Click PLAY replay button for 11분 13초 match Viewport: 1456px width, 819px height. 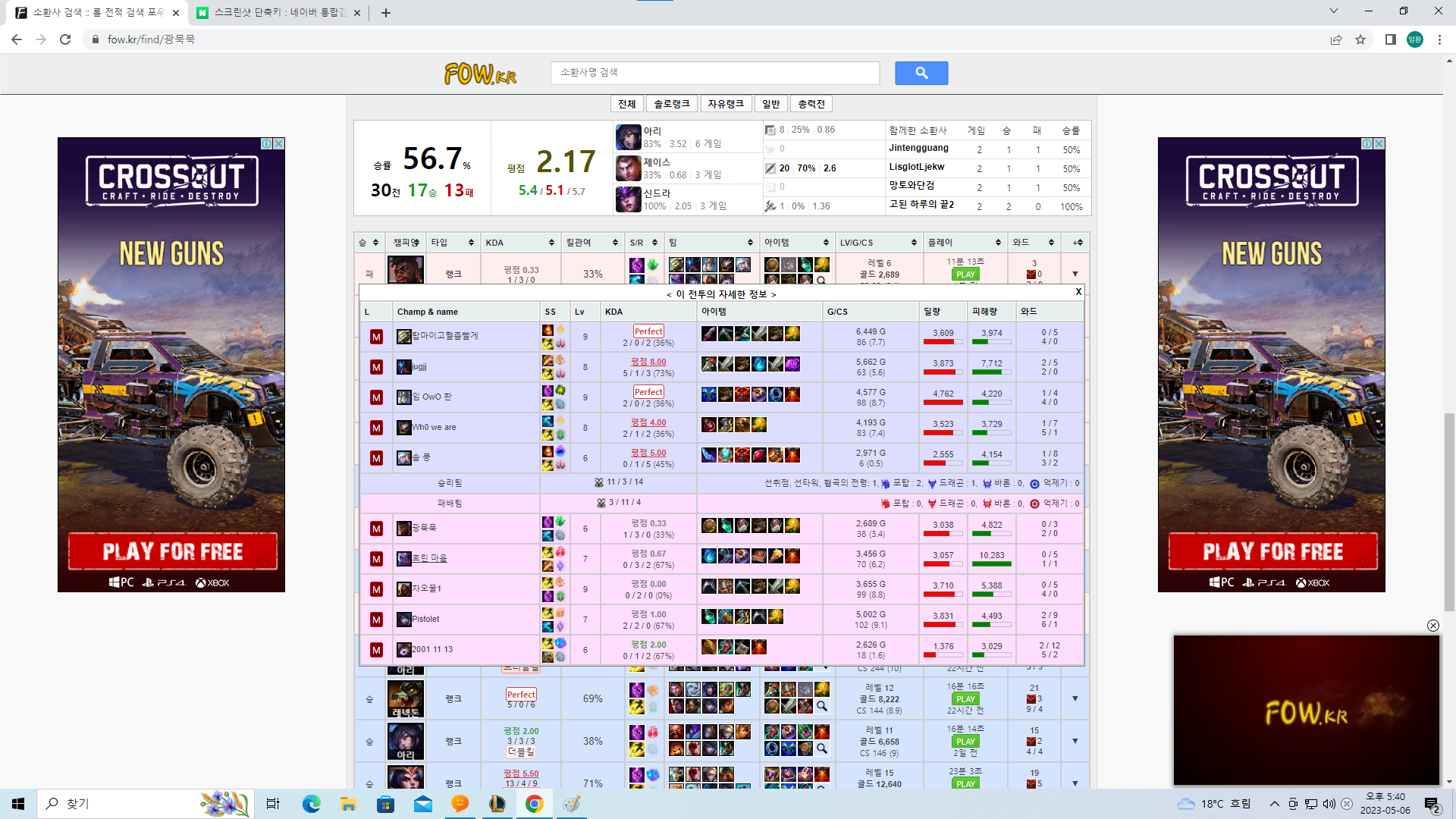pyautogui.click(x=965, y=275)
